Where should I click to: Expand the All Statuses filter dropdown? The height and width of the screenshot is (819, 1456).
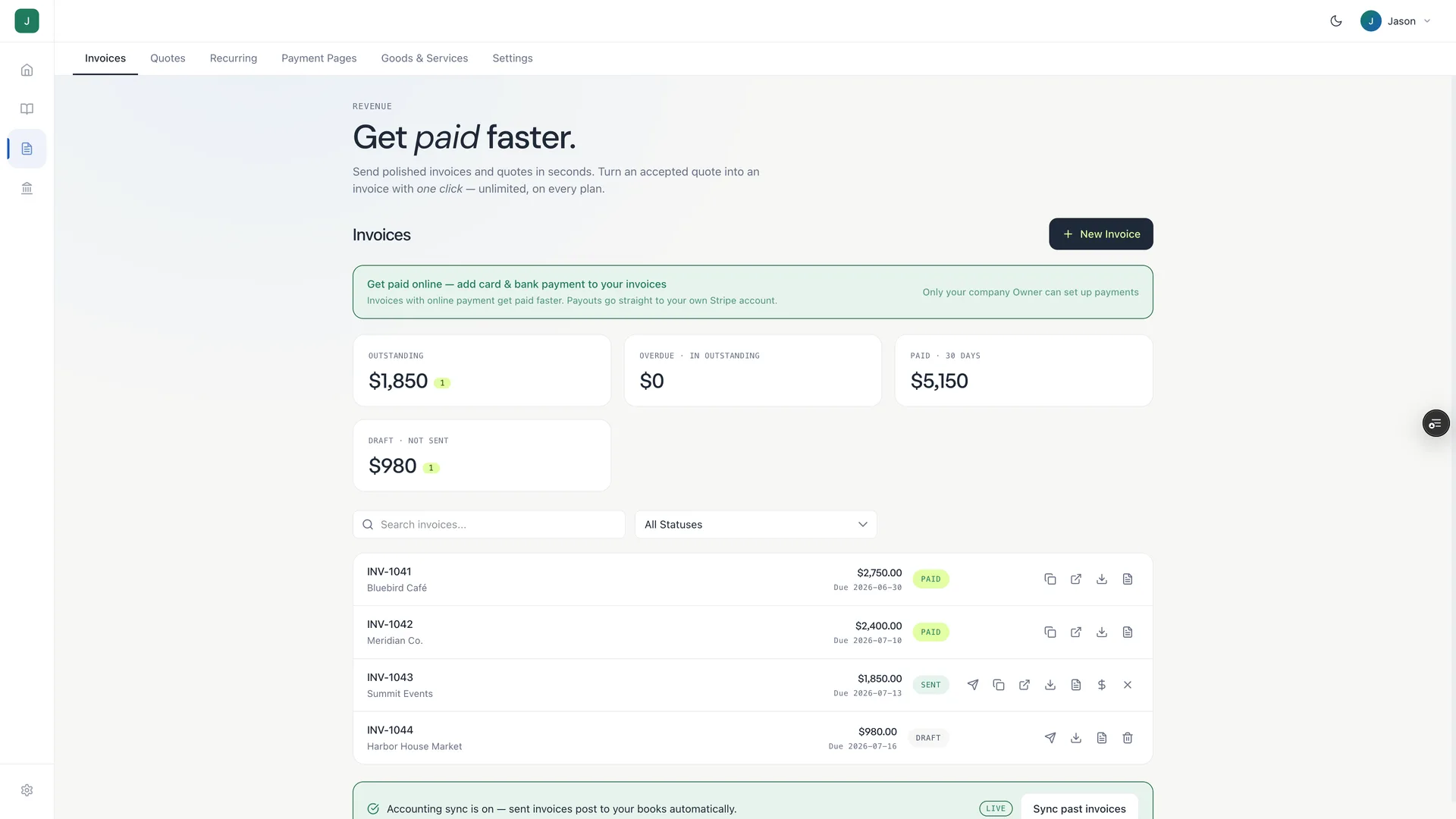[756, 525]
